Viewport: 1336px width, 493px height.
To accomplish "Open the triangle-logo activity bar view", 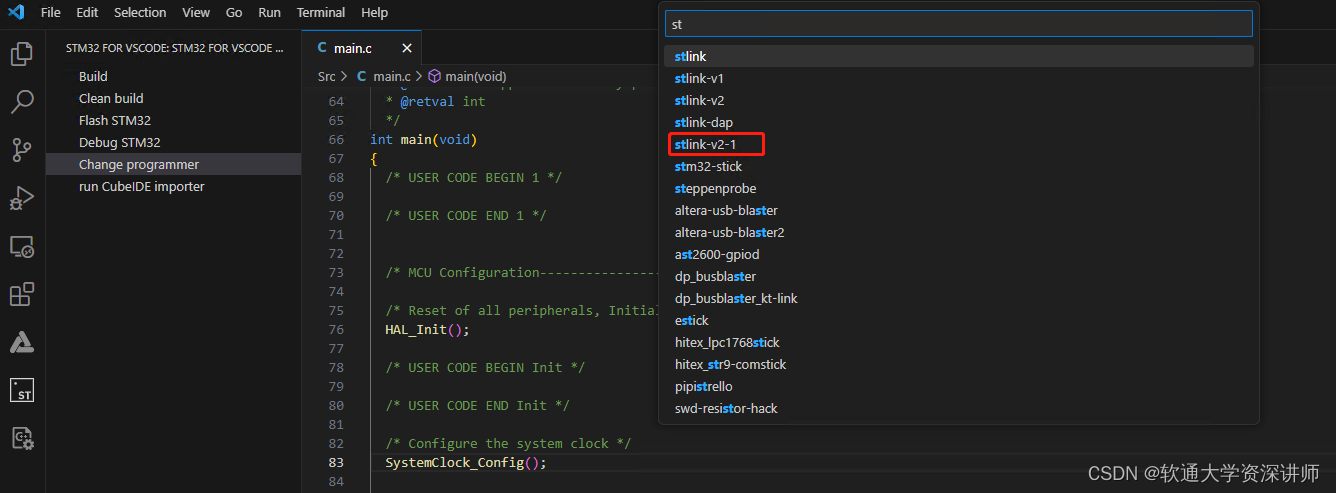I will coord(22,342).
